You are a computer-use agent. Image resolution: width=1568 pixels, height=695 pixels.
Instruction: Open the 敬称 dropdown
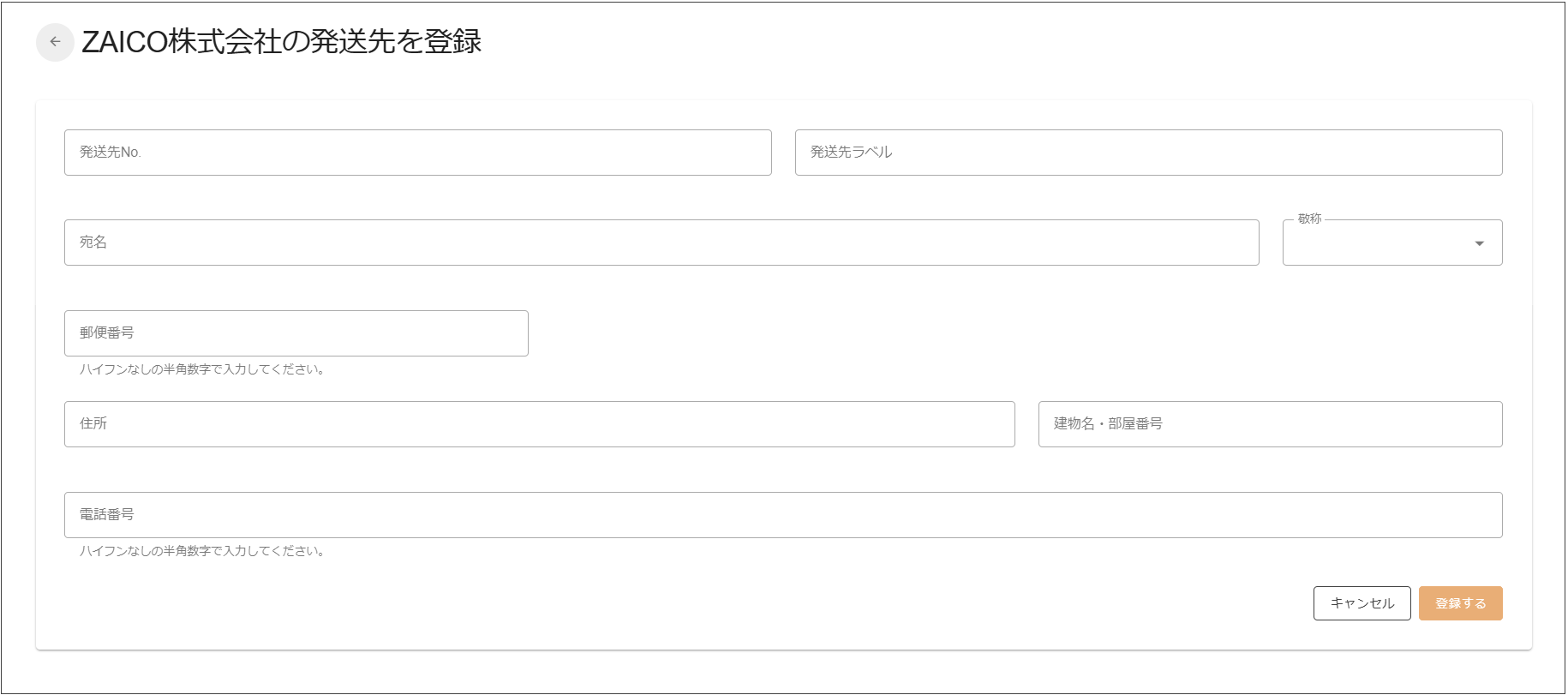coord(1392,243)
